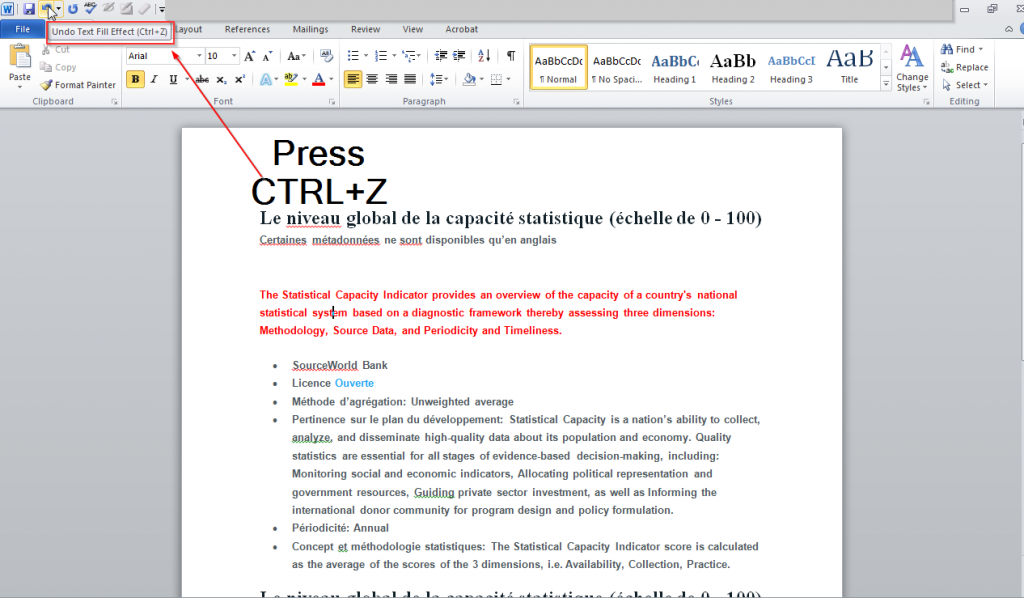Toggle Subscript formatting
Viewport: 1024px width, 598px height.
tap(221, 79)
